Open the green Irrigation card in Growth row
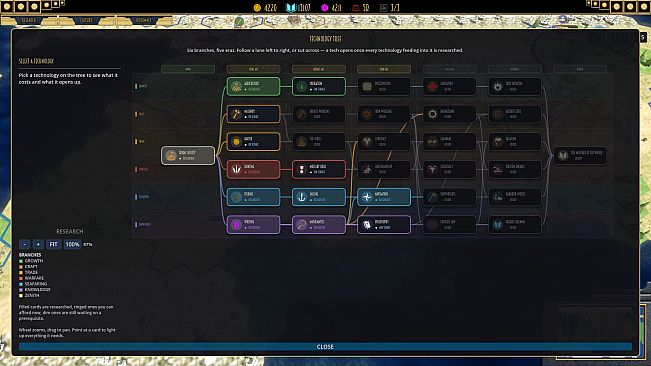The image size is (651, 366). tap(318, 86)
